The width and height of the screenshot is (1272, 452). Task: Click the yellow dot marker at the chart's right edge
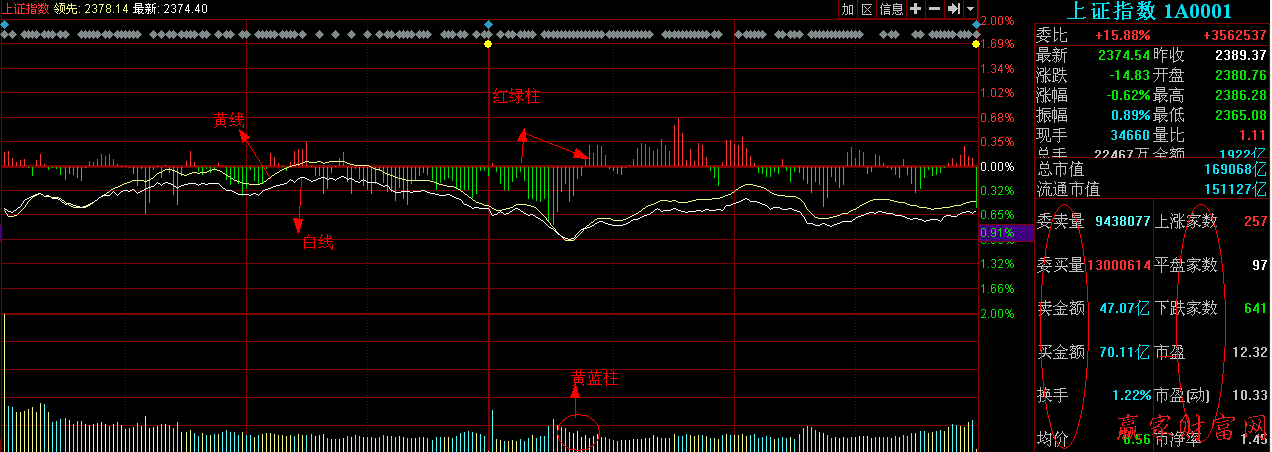(975, 44)
